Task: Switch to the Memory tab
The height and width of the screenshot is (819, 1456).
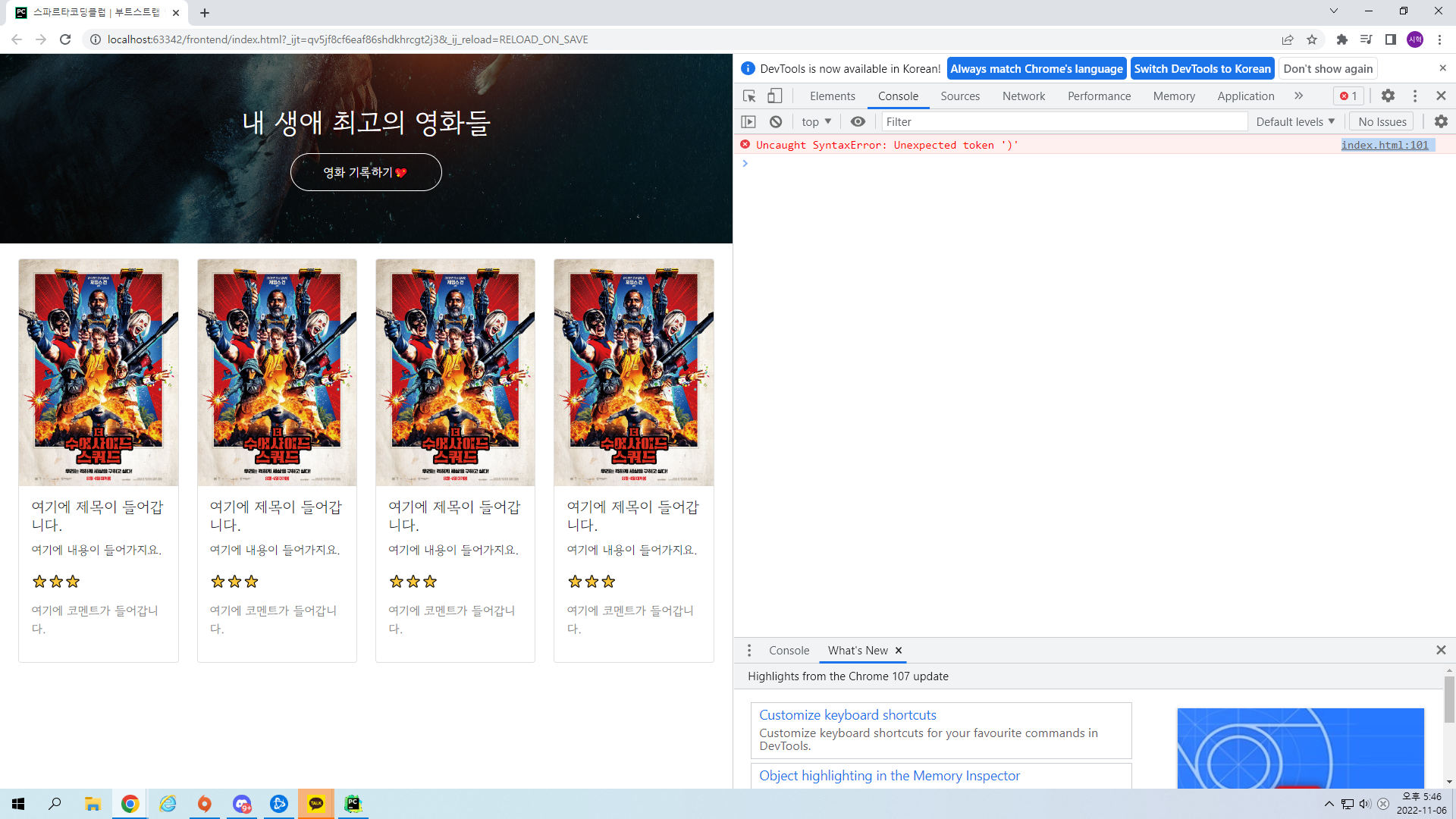Action: [x=1173, y=96]
